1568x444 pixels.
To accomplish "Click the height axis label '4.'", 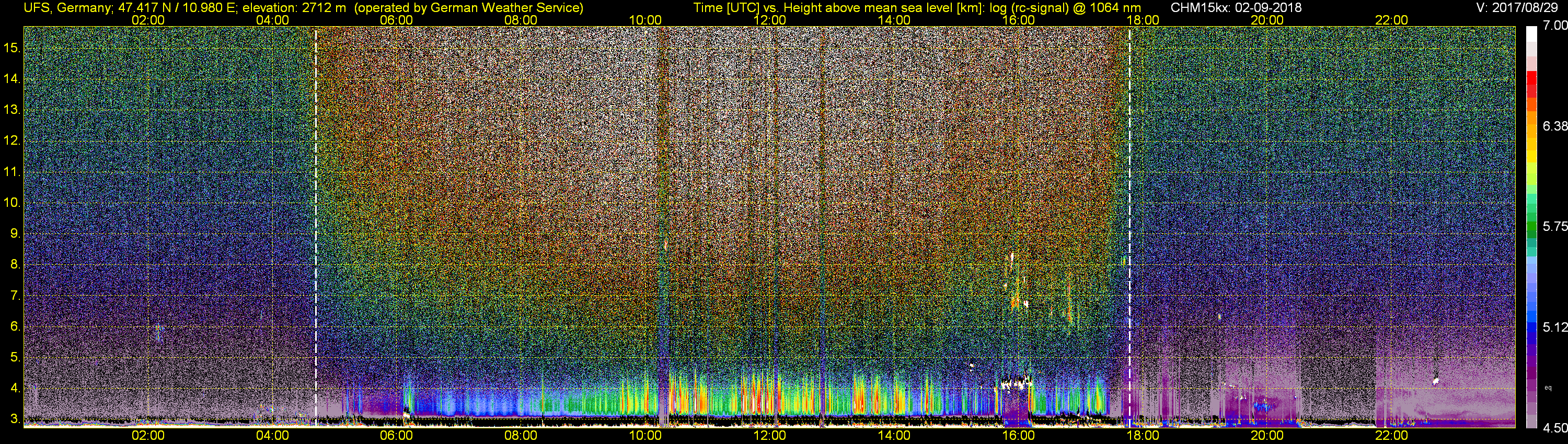I will (x=15, y=388).
